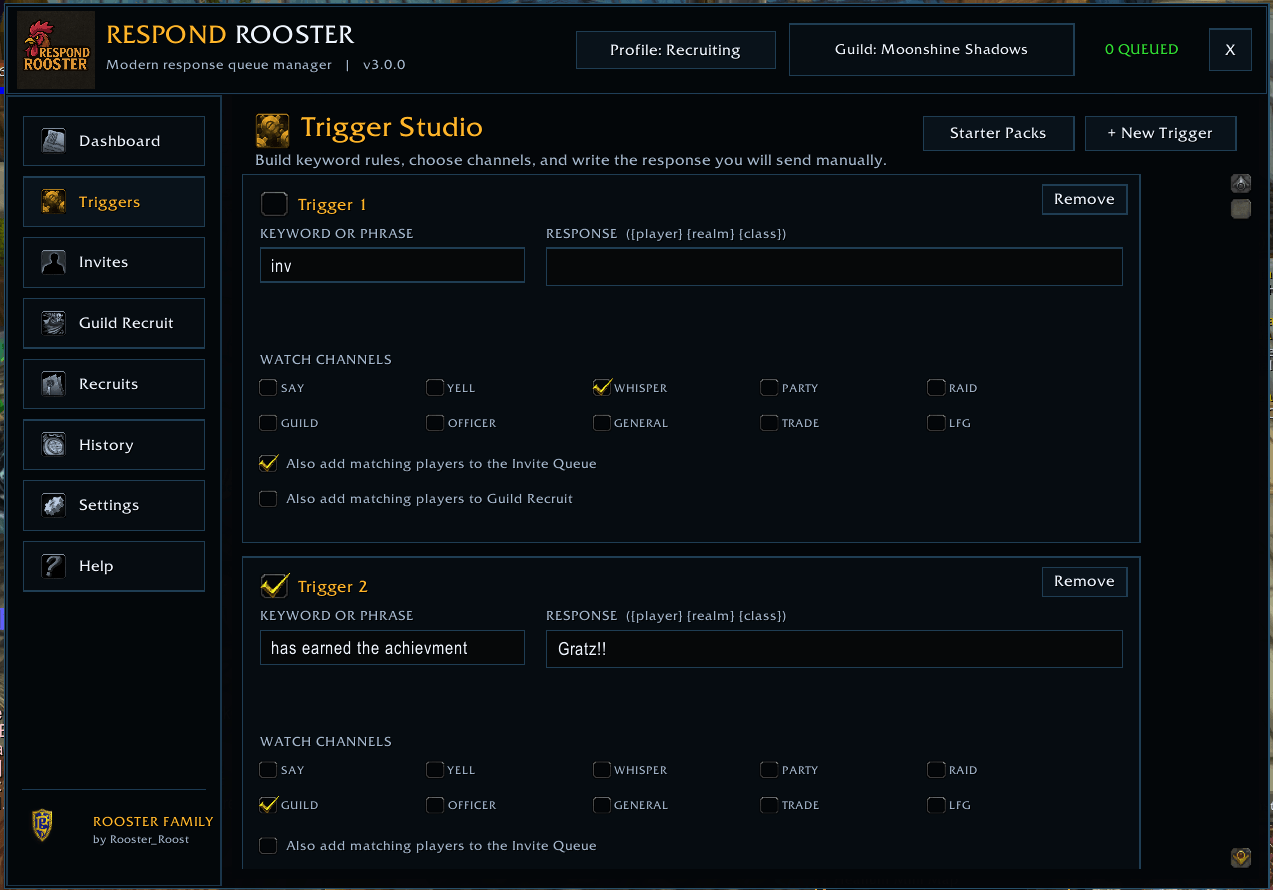This screenshot has height=890, width=1273.
Task: Check SAY channel for Trigger 1
Action: 268,388
